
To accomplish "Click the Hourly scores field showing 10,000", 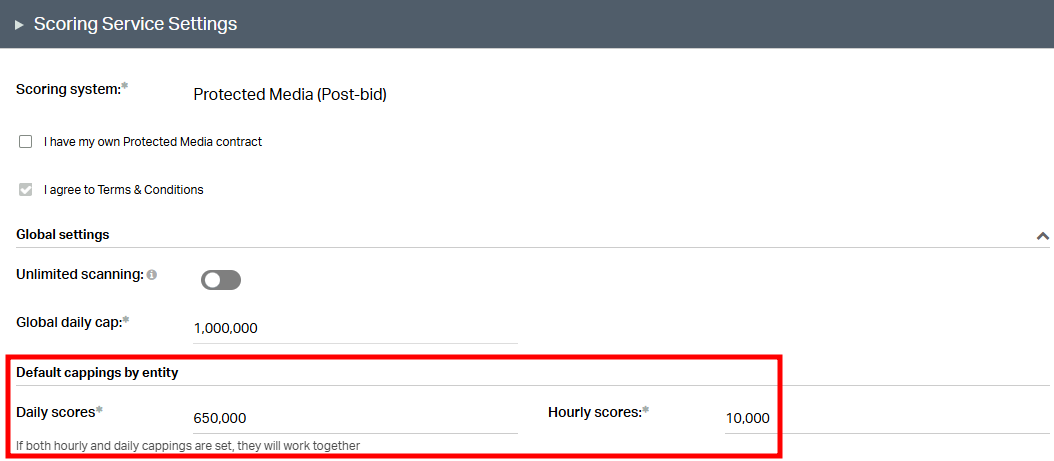I will pyautogui.click(x=889, y=418).
